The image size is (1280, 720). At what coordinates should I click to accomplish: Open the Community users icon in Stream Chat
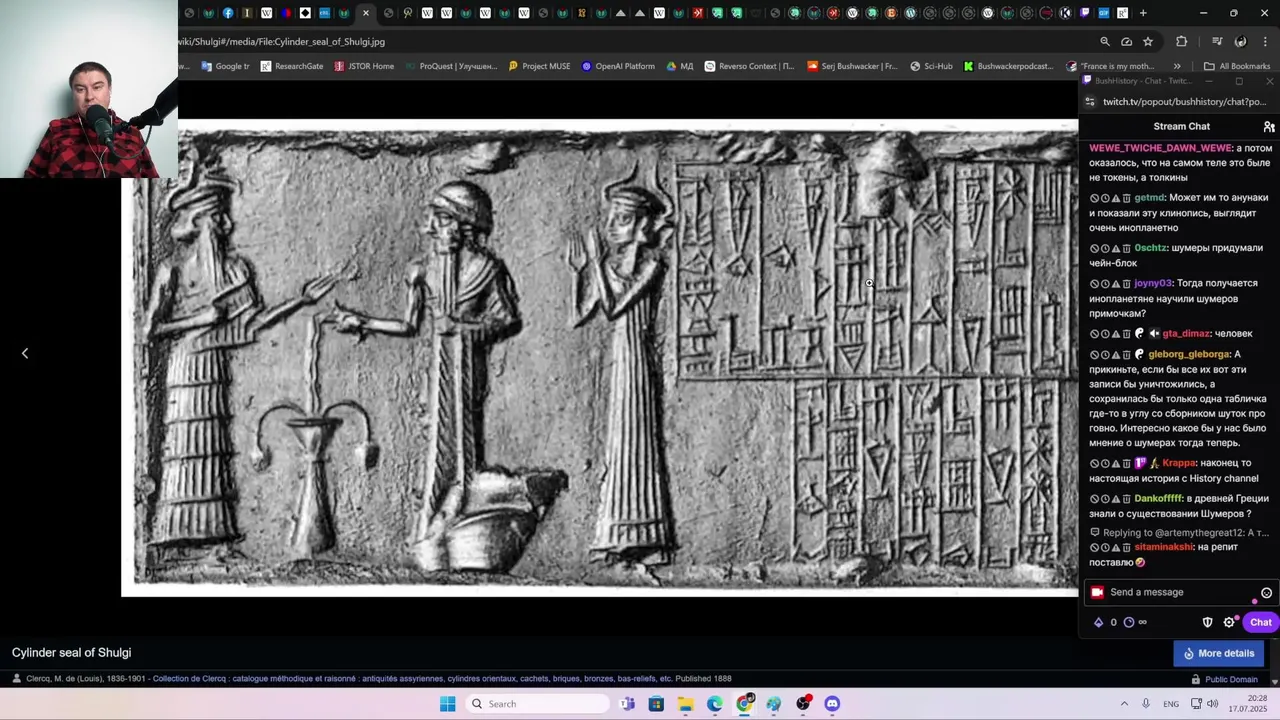point(1269,127)
